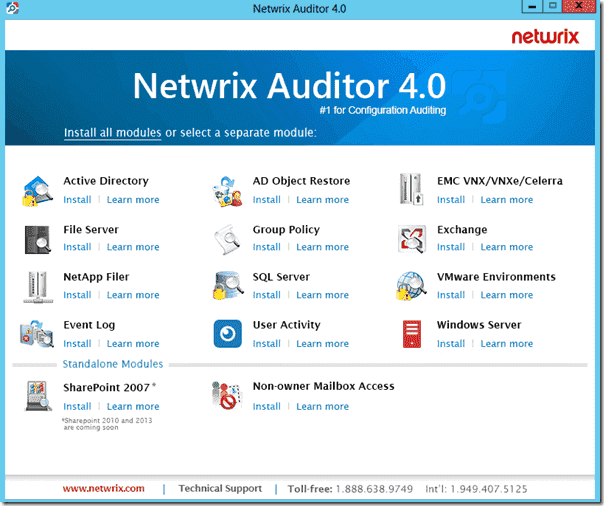The height and width of the screenshot is (506, 604).
Task: Click the Group Policy scroll icon
Action: pyautogui.click(x=227, y=240)
